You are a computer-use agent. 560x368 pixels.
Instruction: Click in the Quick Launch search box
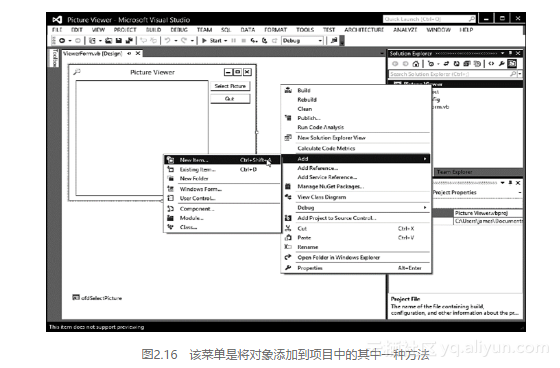430,19
